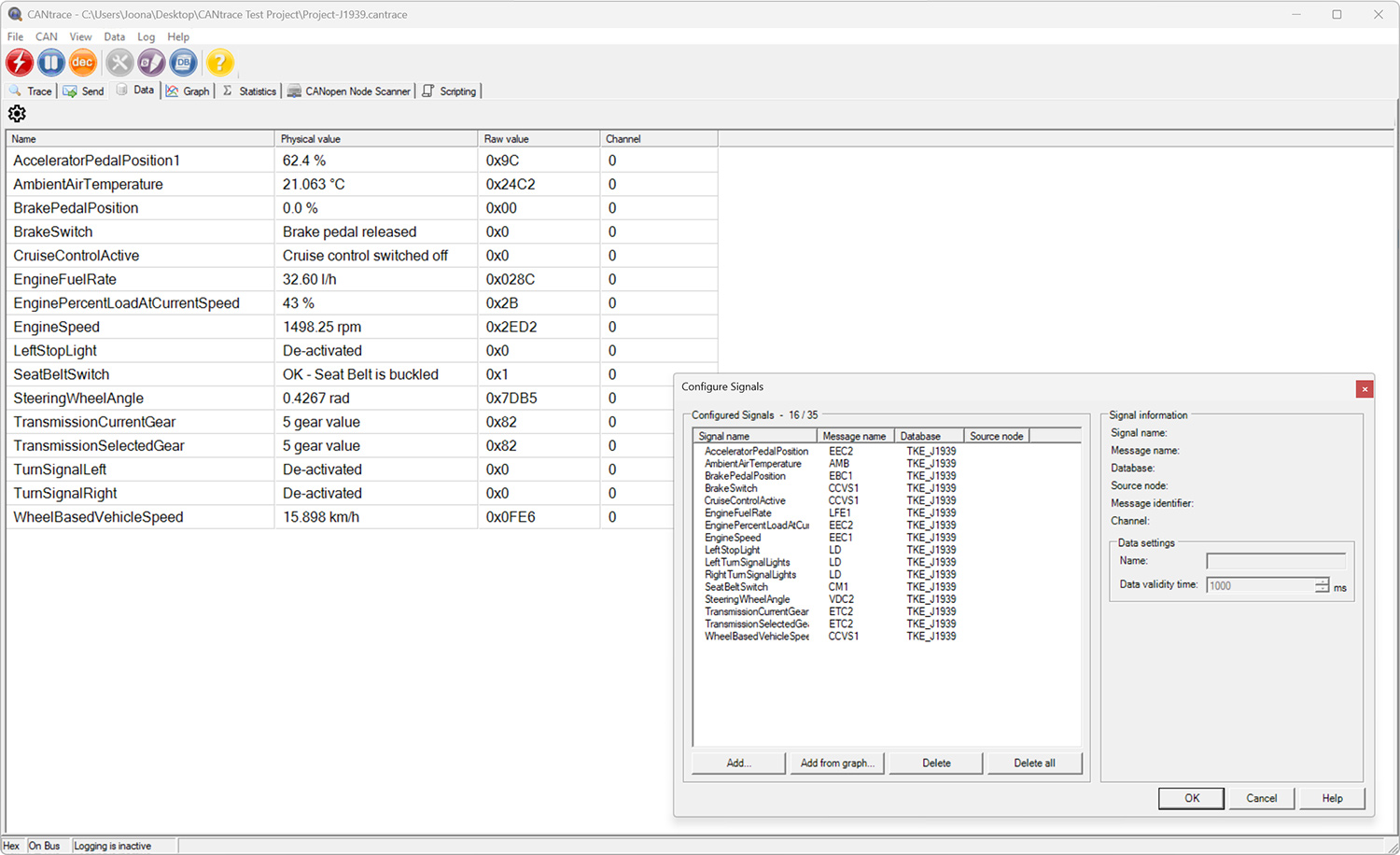Switch to the Send tab
Image resolution: width=1400 pixels, height=855 pixels.
[x=83, y=91]
